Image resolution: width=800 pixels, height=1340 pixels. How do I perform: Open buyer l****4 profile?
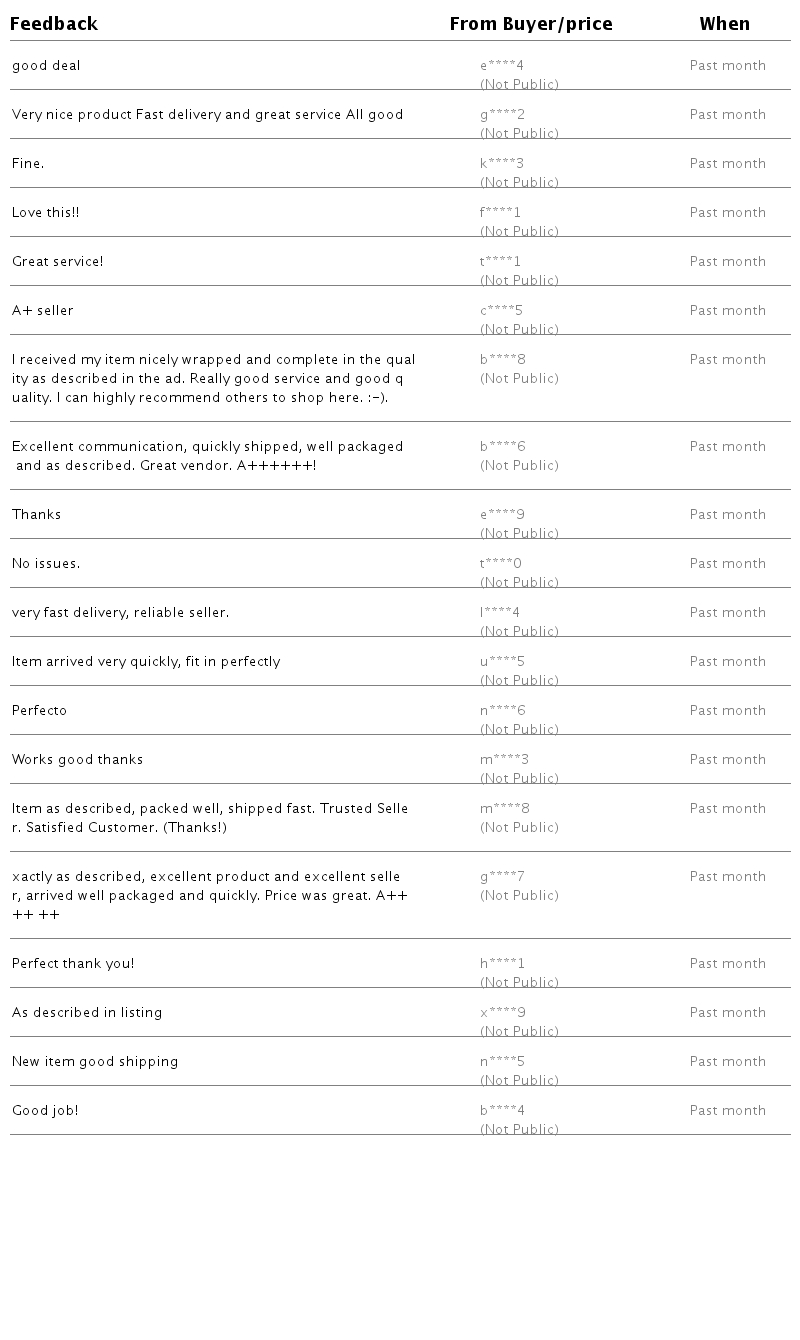click(x=500, y=613)
